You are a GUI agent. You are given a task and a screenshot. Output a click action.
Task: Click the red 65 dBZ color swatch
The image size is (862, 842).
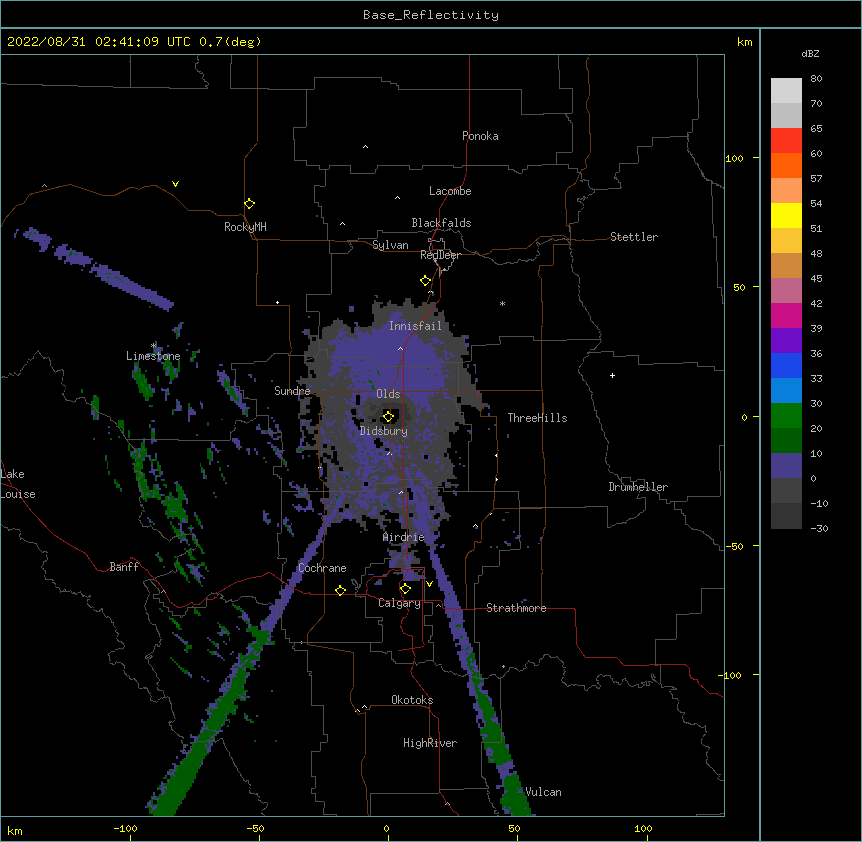point(786,140)
